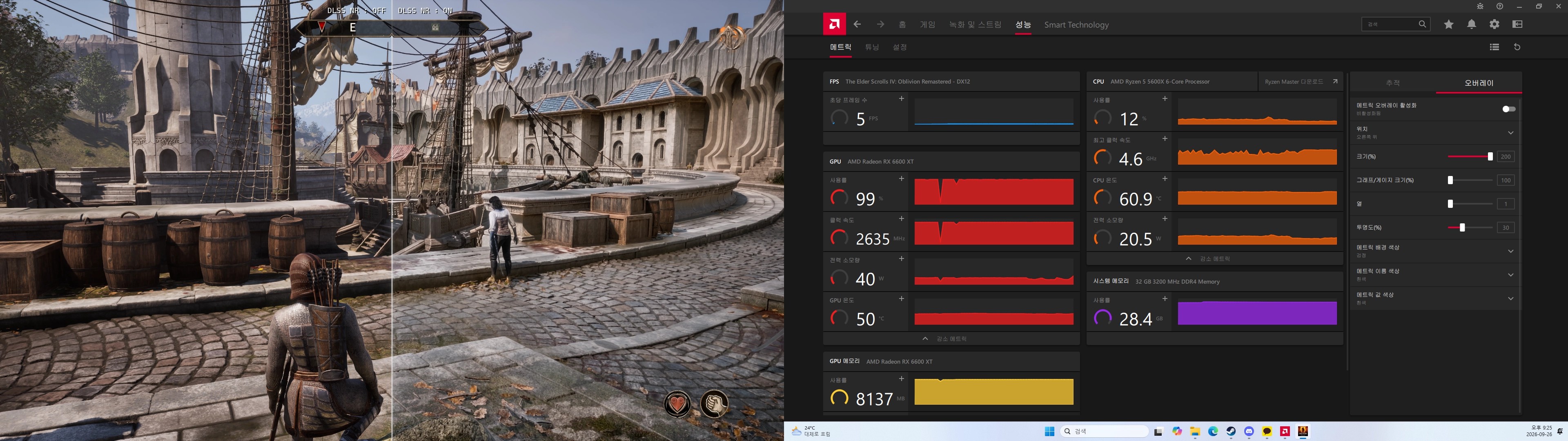Click the AMD logo home icon

coord(834,24)
